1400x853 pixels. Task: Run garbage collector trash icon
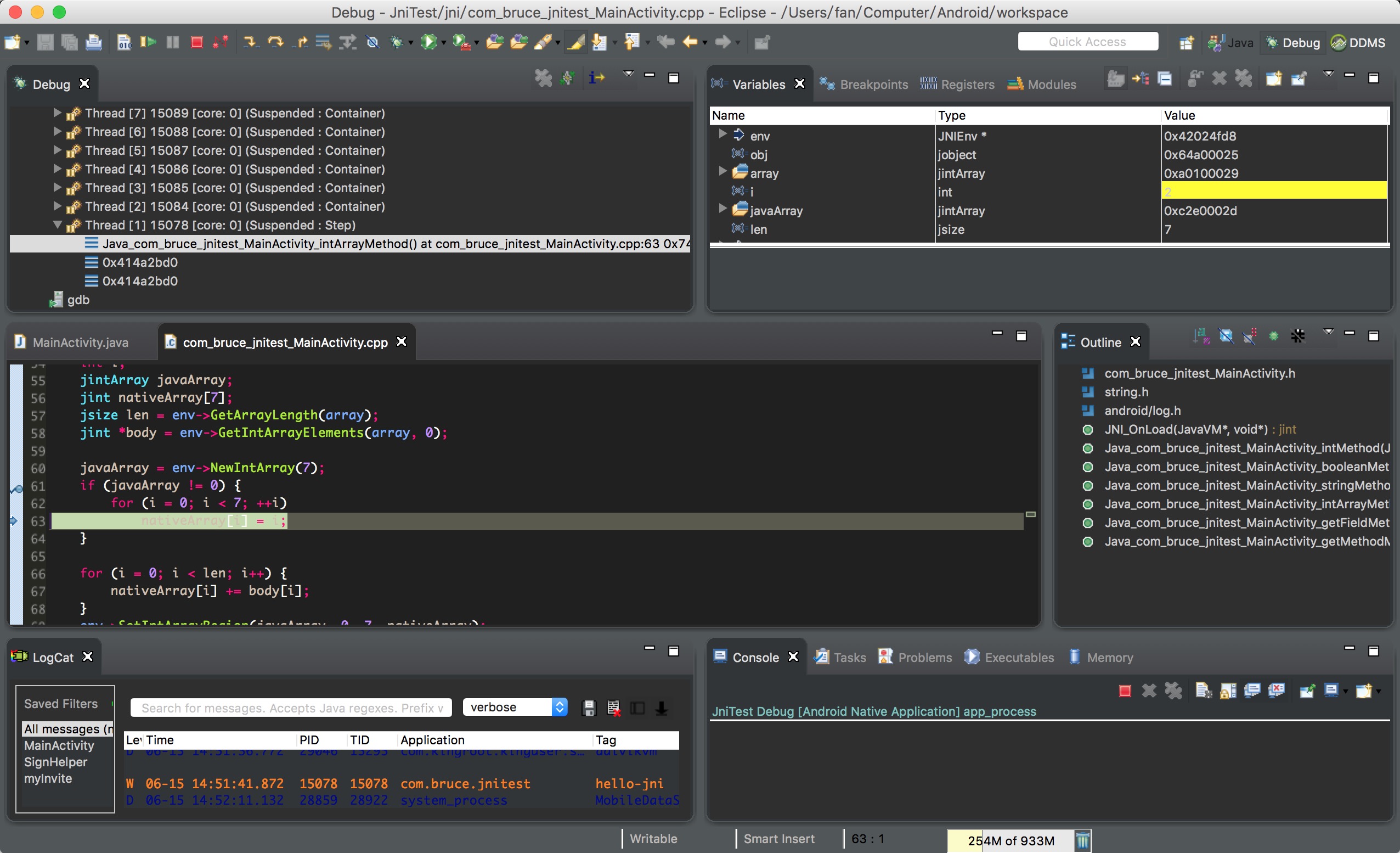coord(1083,840)
